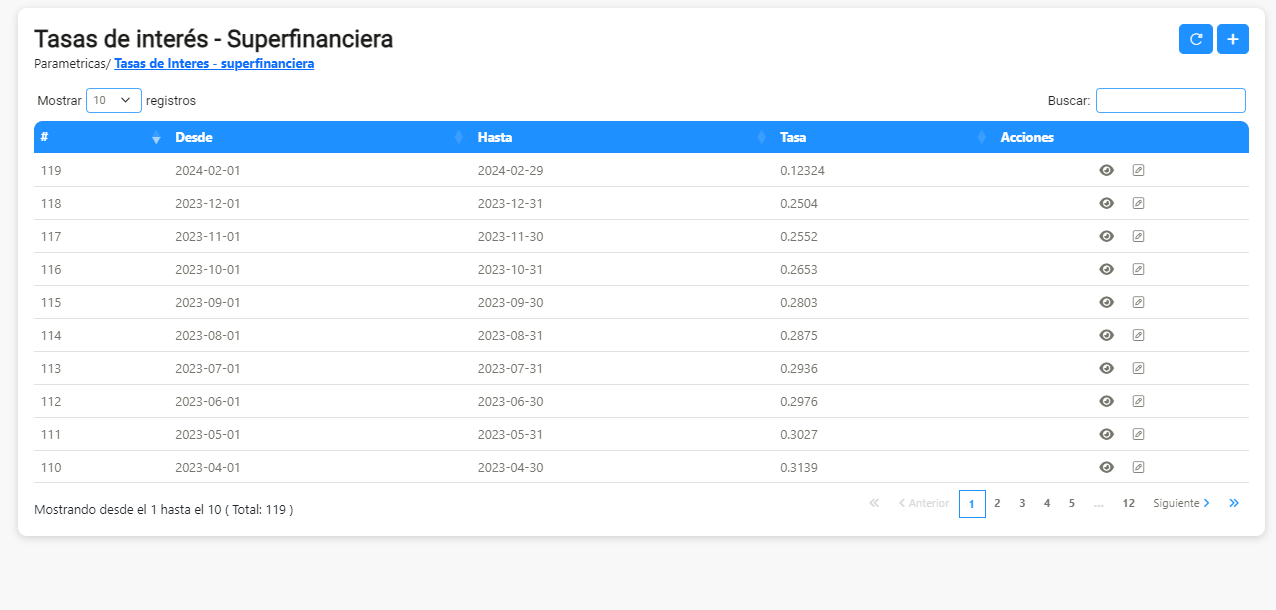Sort the table by Tasa column
This screenshot has width=1276, height=610.
883,137
